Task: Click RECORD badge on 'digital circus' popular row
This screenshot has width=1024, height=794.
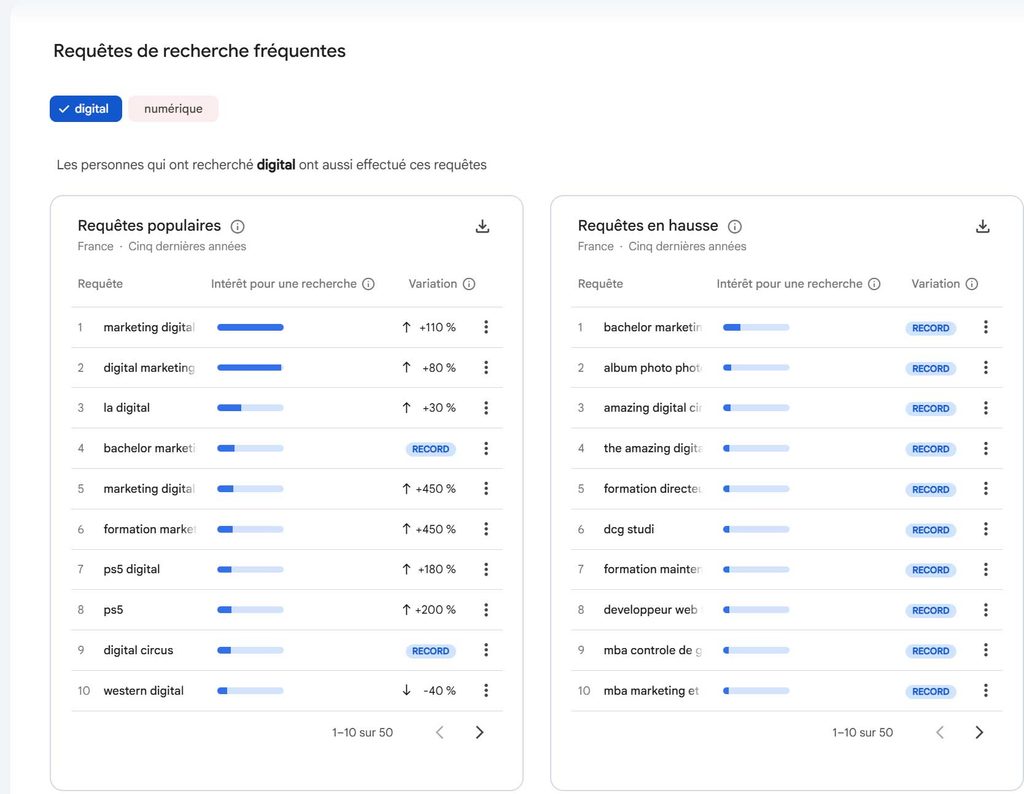Action: pos(430,651)
